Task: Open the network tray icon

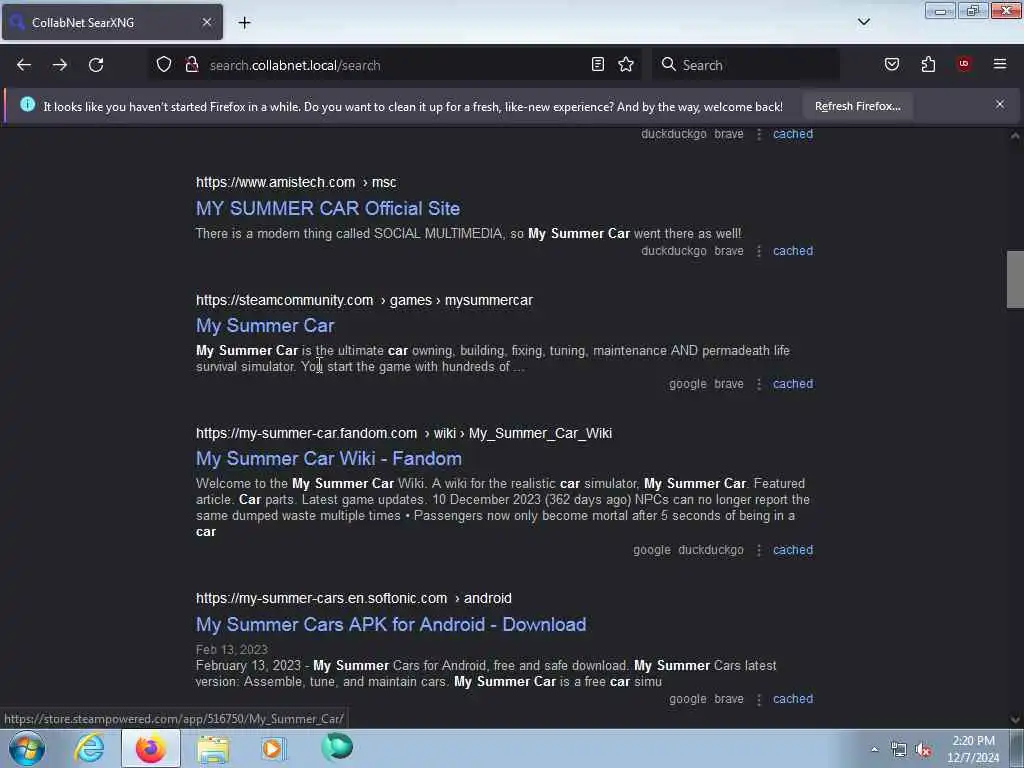Action: (x=899, y=750)
